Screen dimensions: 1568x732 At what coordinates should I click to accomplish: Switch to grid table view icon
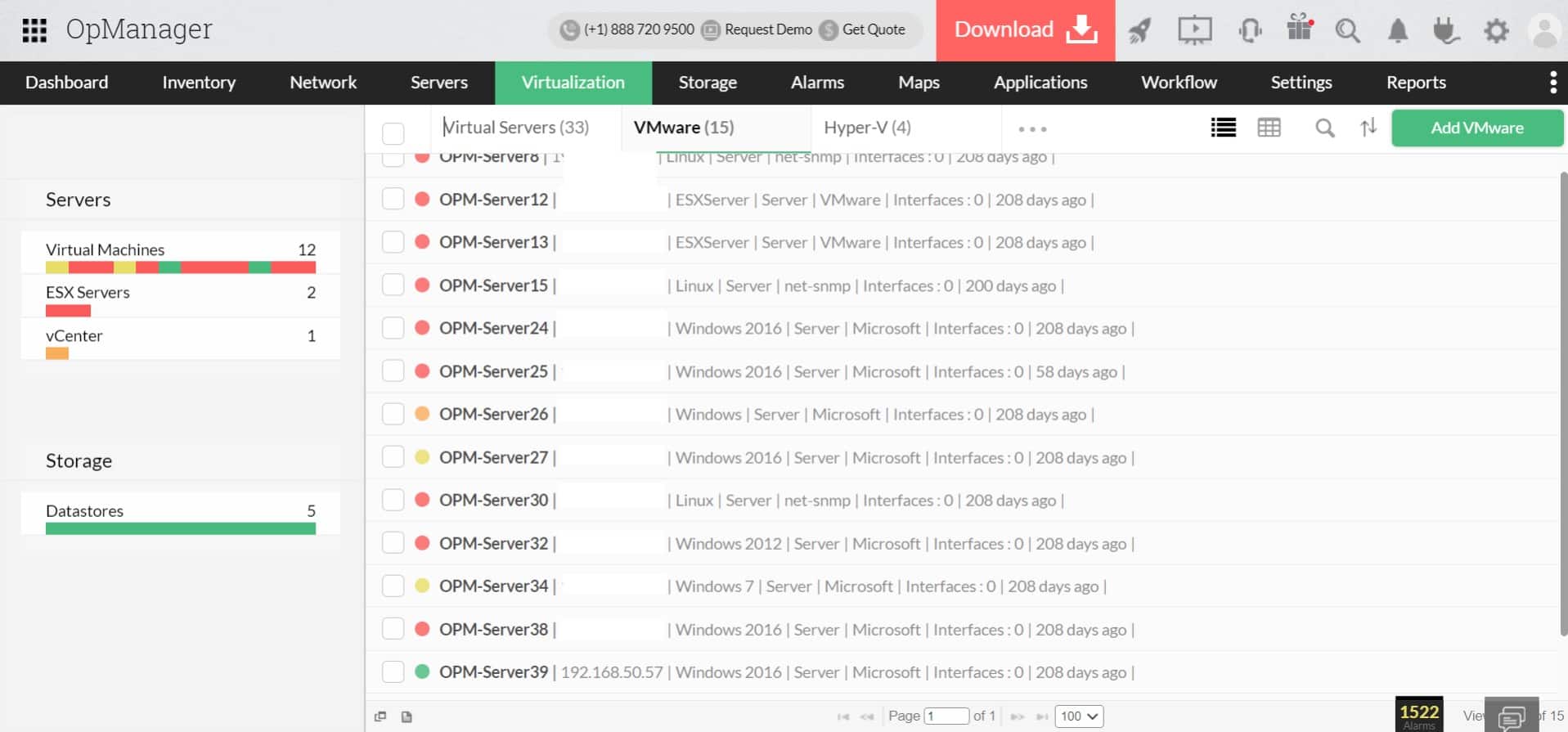point(1269,128)
